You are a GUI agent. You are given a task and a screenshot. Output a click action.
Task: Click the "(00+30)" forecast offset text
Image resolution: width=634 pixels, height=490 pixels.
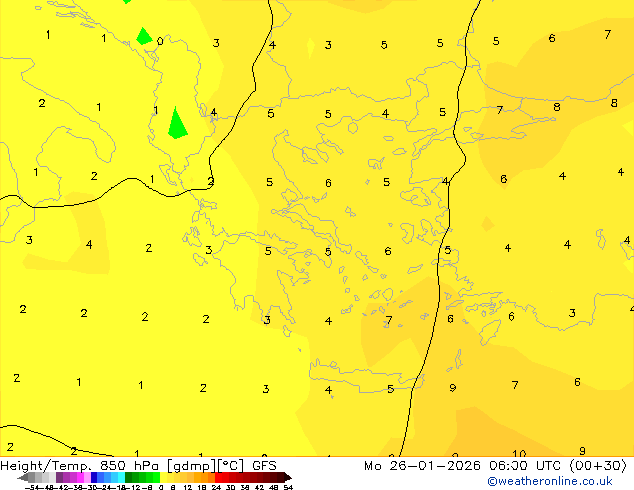[598, 466]
